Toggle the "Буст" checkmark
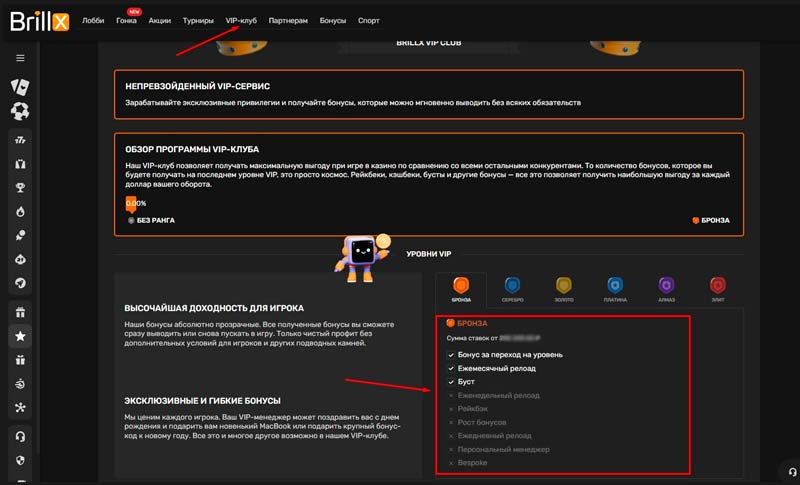This screenshot has width=800, height=485. [452, 382]
